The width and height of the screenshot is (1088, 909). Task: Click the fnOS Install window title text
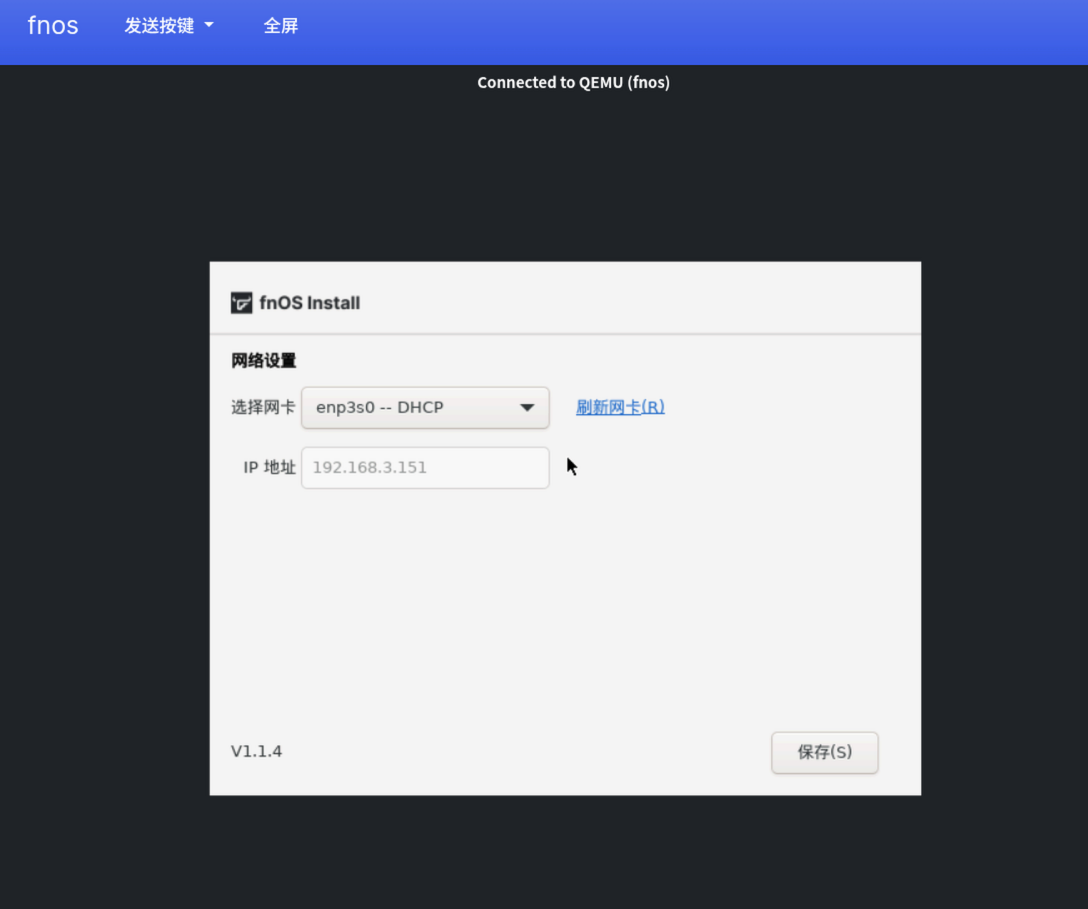click(309, 303)
